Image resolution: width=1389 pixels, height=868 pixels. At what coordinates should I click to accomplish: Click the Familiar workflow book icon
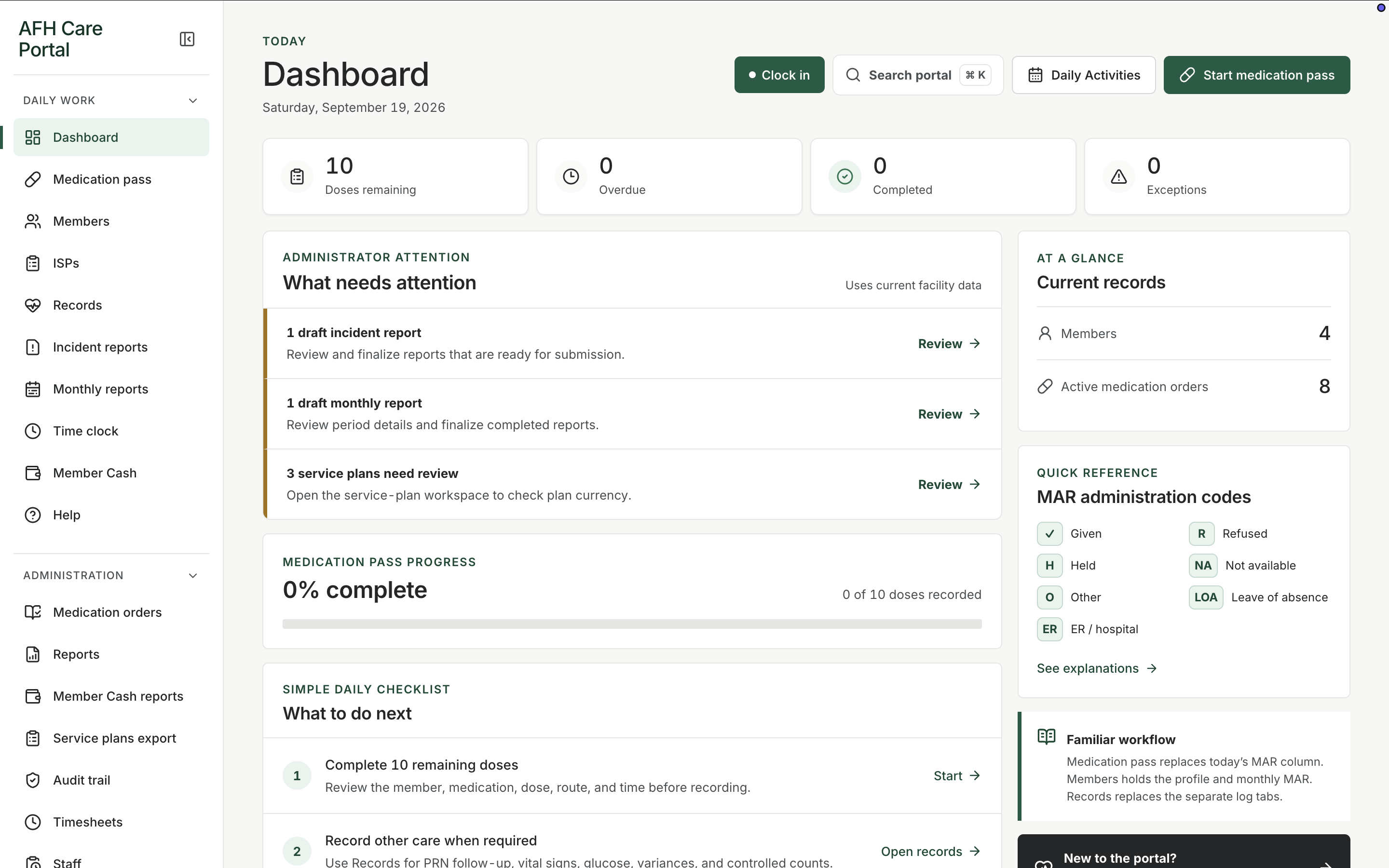coord(1047,736)
